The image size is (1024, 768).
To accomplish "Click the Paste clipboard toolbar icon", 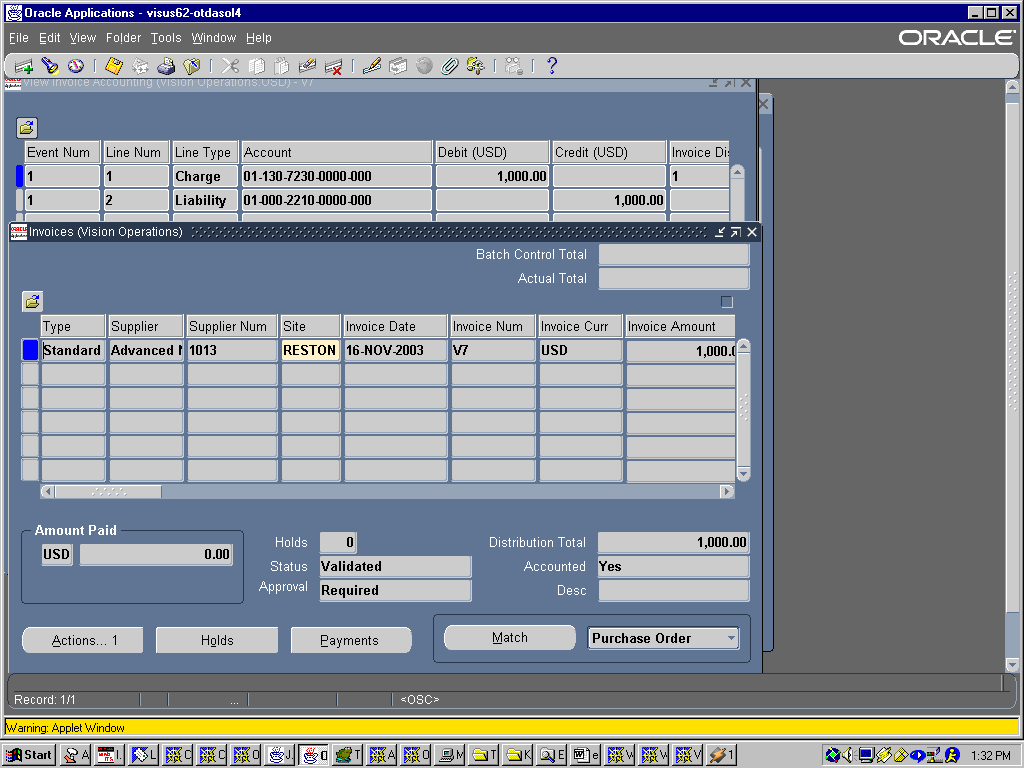I will (281, 66).
